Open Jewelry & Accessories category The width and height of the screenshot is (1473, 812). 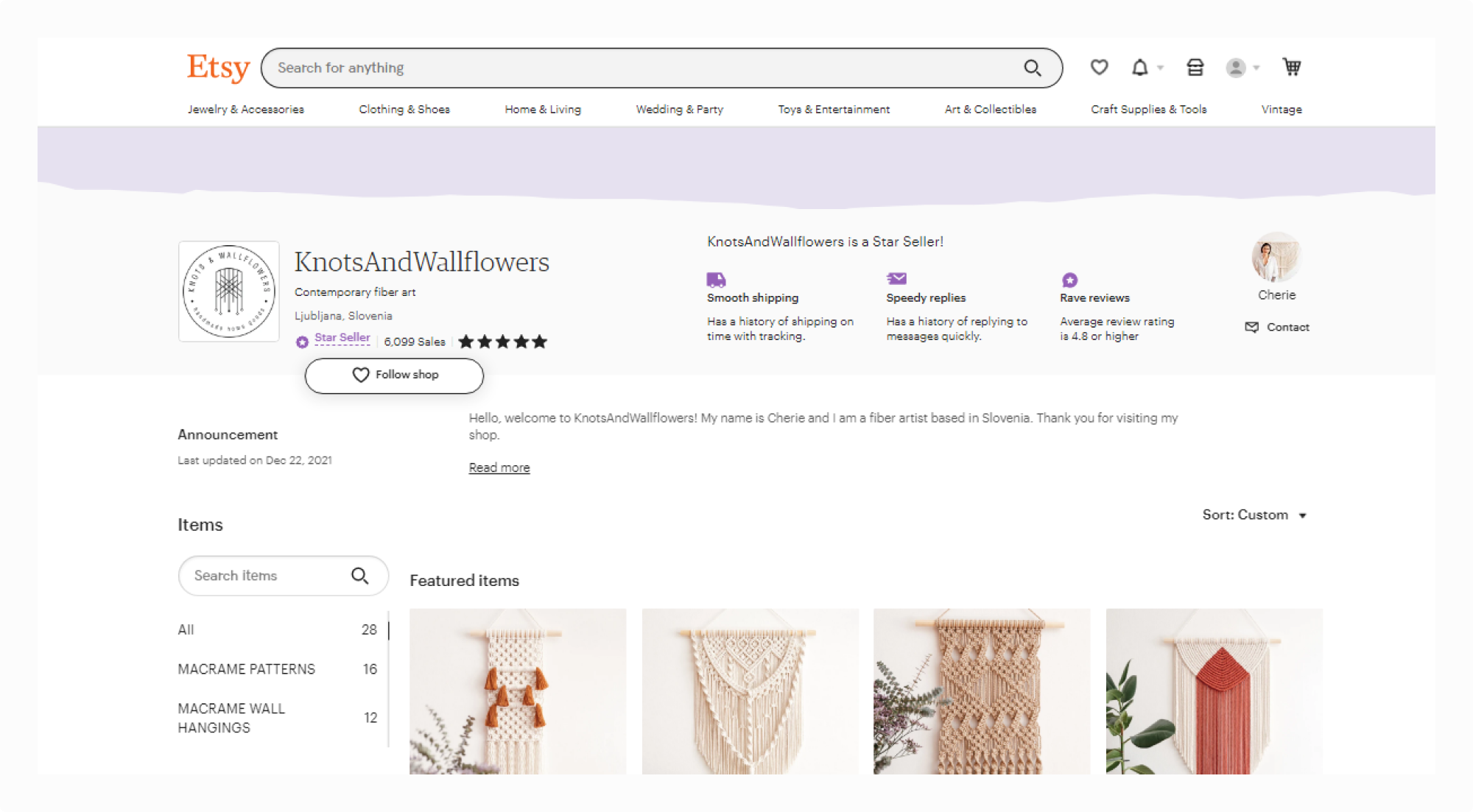tap(245, 109)
